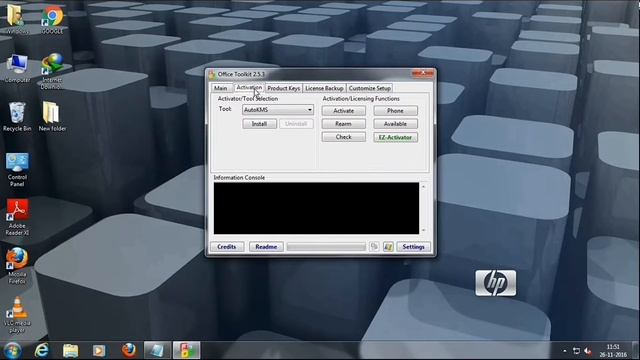640x360 pixels.
Task: Open the New folder desktop icon
Action: (x=52, y=117)
